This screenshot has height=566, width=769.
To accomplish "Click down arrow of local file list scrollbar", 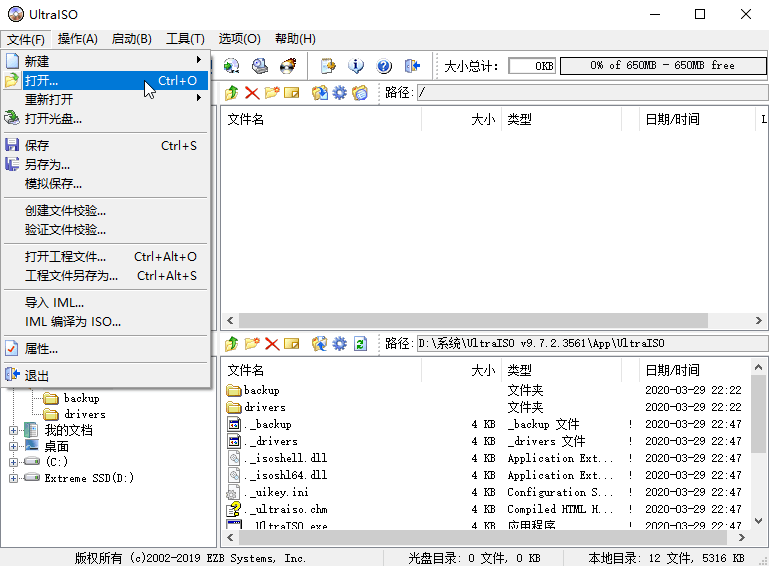I will point(758,520).
